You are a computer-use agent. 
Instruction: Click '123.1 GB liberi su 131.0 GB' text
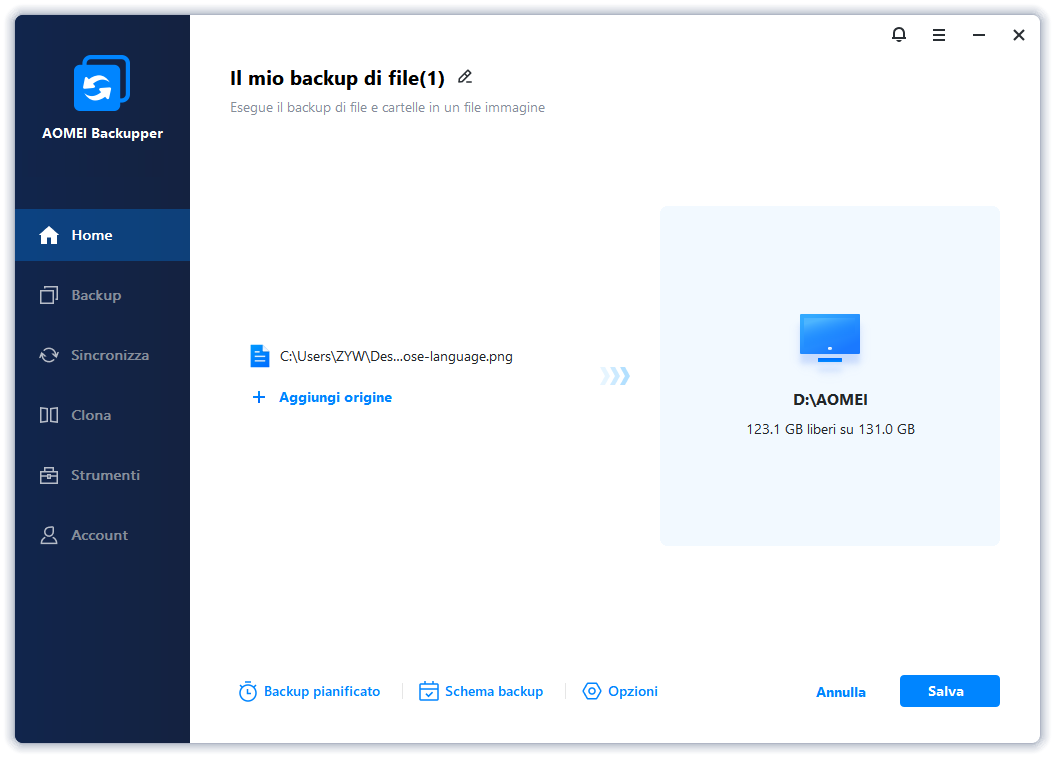830,429
